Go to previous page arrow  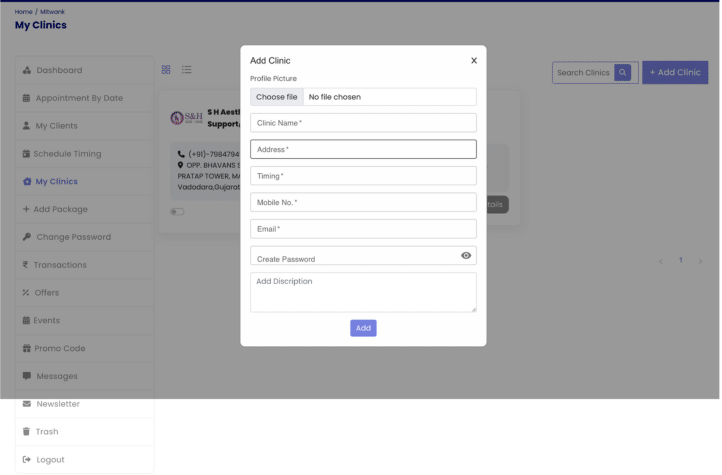pos(661,261)
